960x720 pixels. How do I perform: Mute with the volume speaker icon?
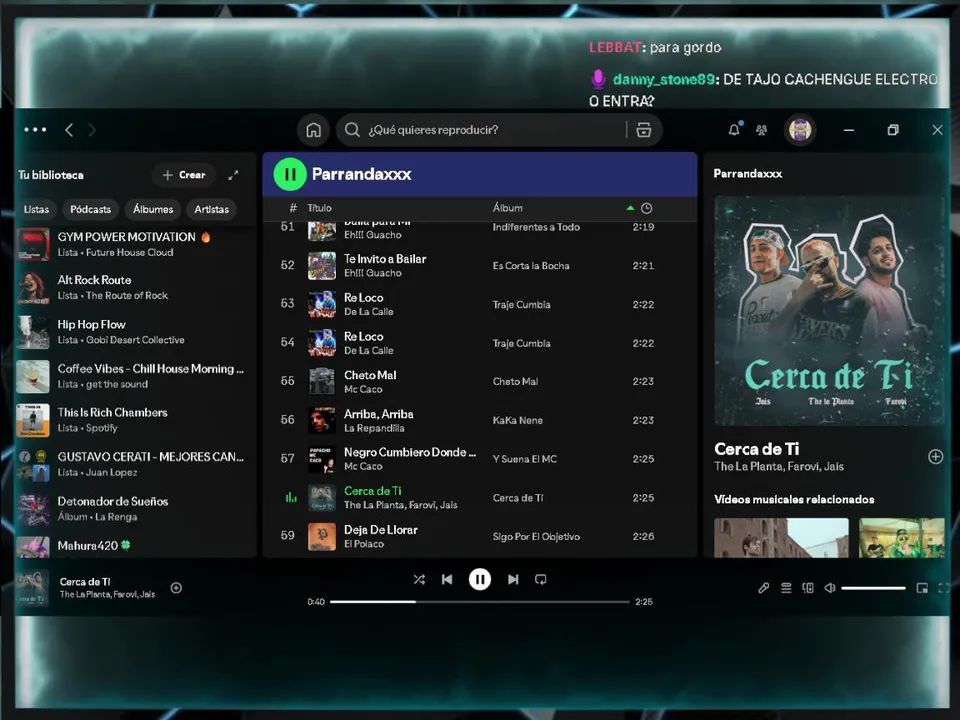point(830,588)
